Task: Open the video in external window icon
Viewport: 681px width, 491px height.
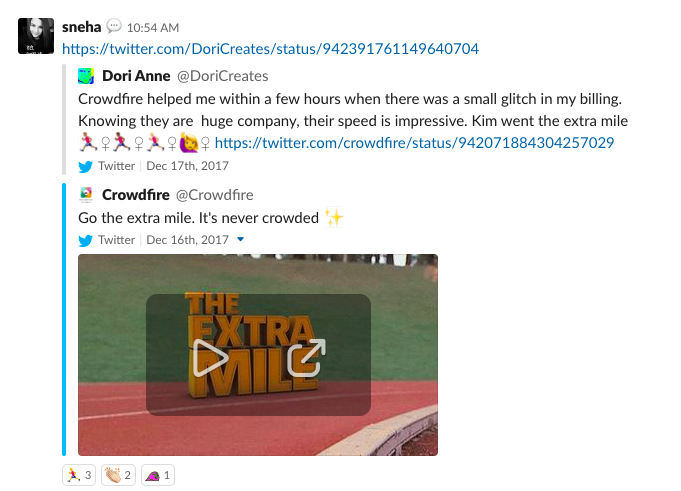Action: 307,356
